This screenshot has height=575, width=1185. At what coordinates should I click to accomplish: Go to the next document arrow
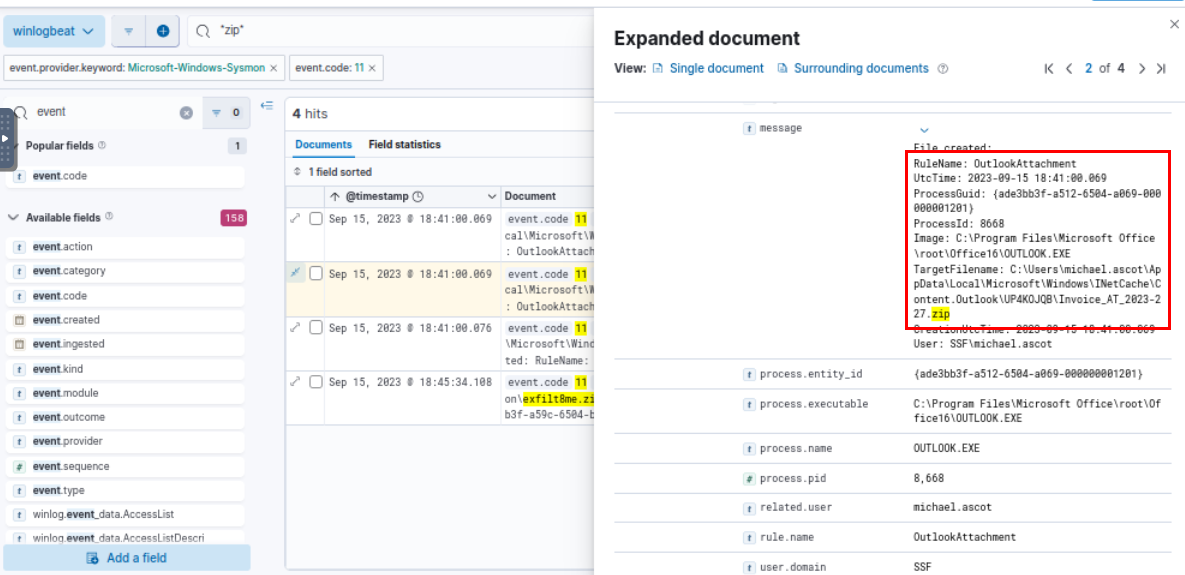tap(1142, 69)
